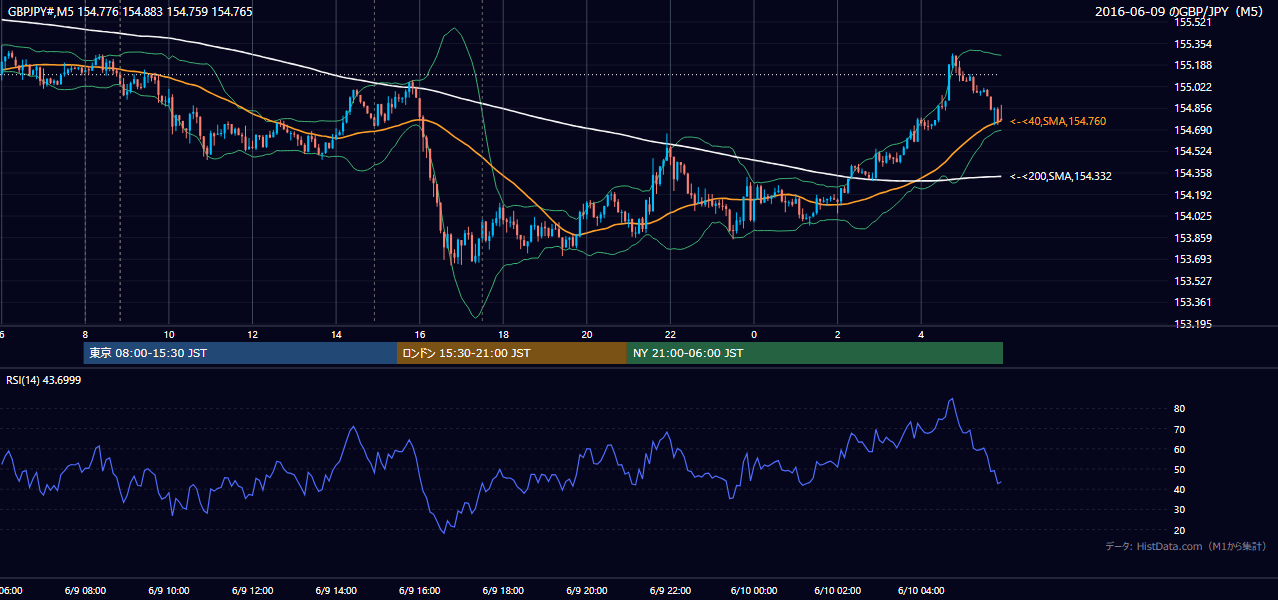Click the RSI level 40 axis label
The height and width of the screenshot is (600, 1278).
pyautogui.click(x=1180, y=489)
